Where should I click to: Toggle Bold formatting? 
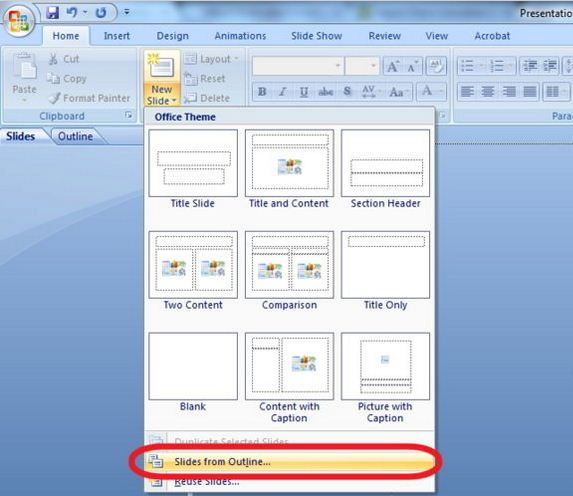(262, 91)
